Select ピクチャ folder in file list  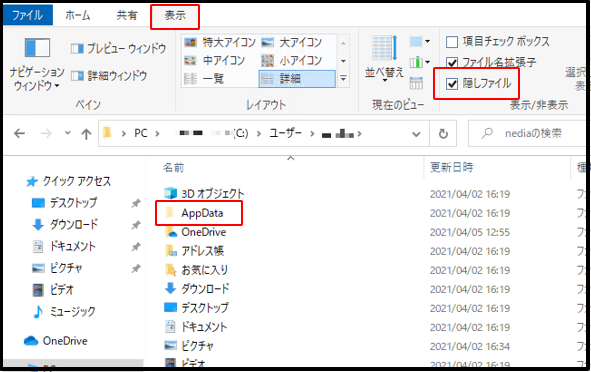point(189,346)
